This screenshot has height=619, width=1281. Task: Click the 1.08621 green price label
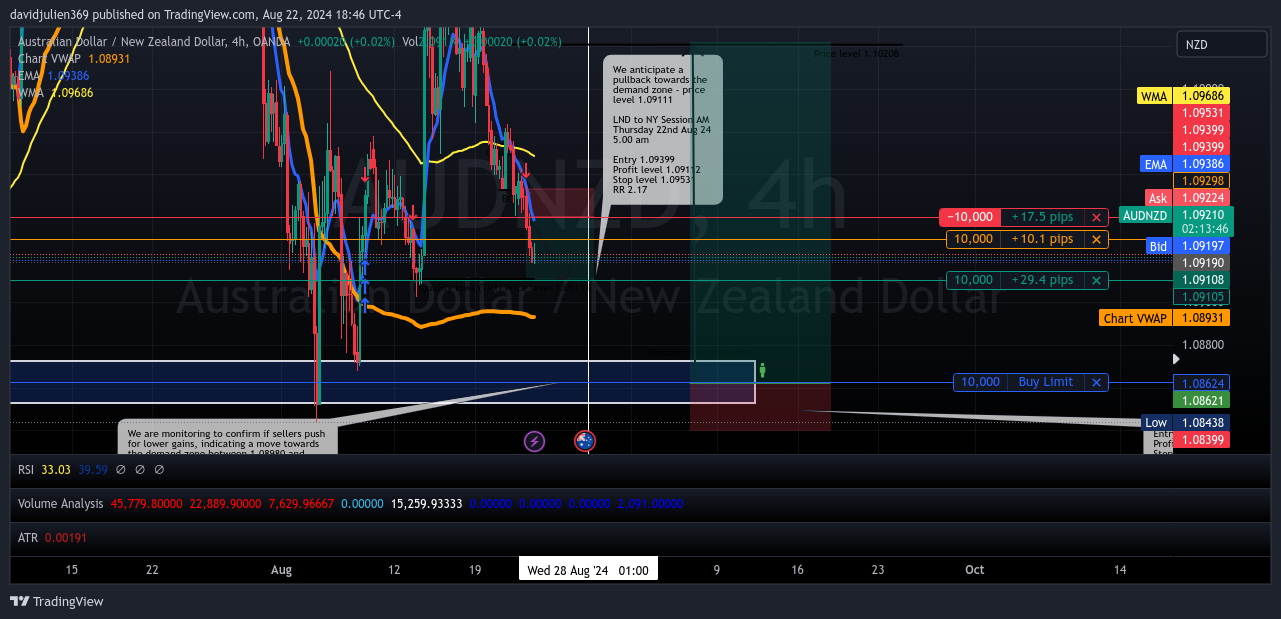(1201, 400)
